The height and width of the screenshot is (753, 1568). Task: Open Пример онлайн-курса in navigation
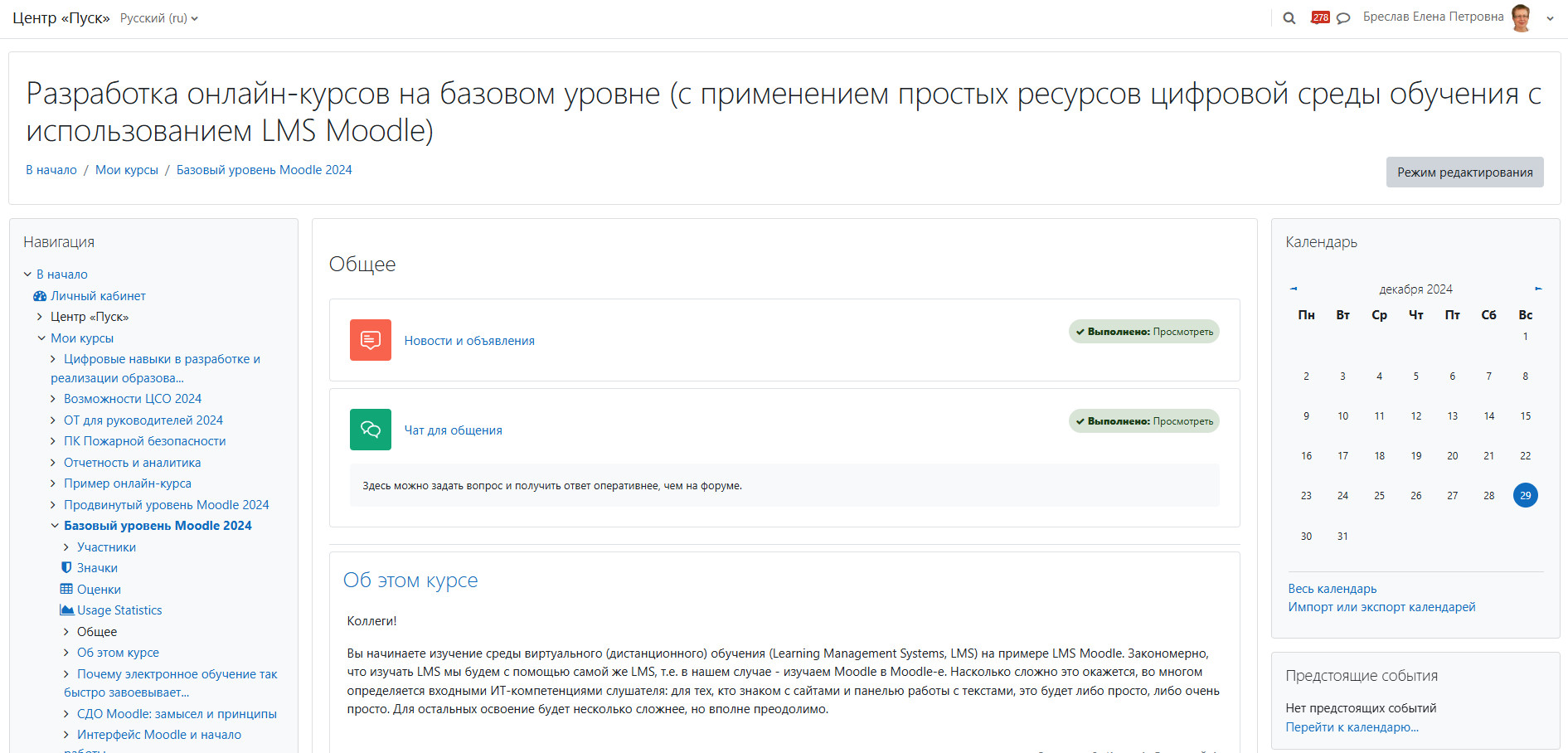(128, 483)
